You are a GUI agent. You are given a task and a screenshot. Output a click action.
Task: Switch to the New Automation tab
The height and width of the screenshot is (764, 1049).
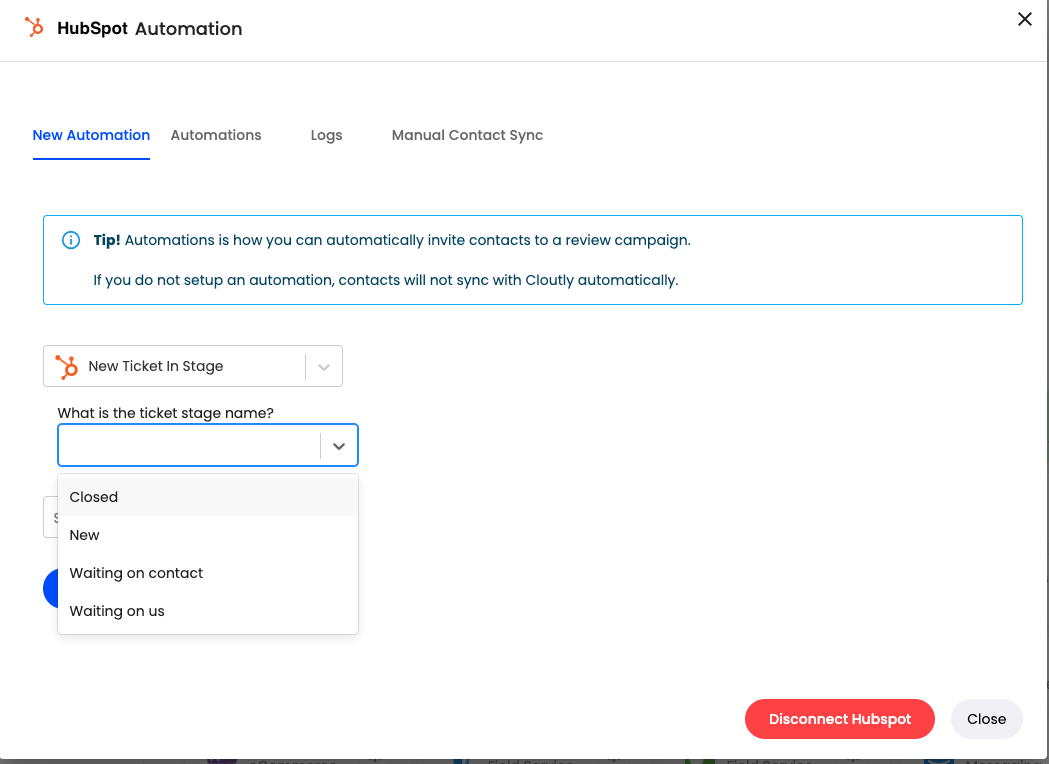(91, 135)
